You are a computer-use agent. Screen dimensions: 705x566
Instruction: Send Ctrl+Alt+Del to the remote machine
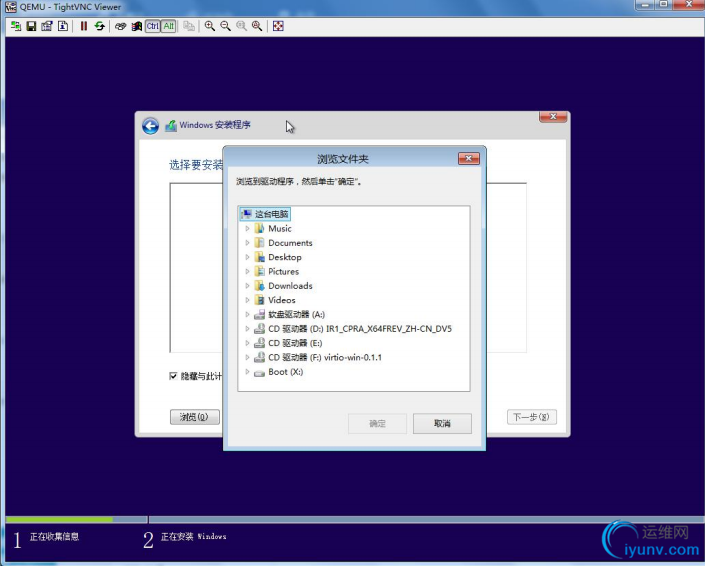120,26
